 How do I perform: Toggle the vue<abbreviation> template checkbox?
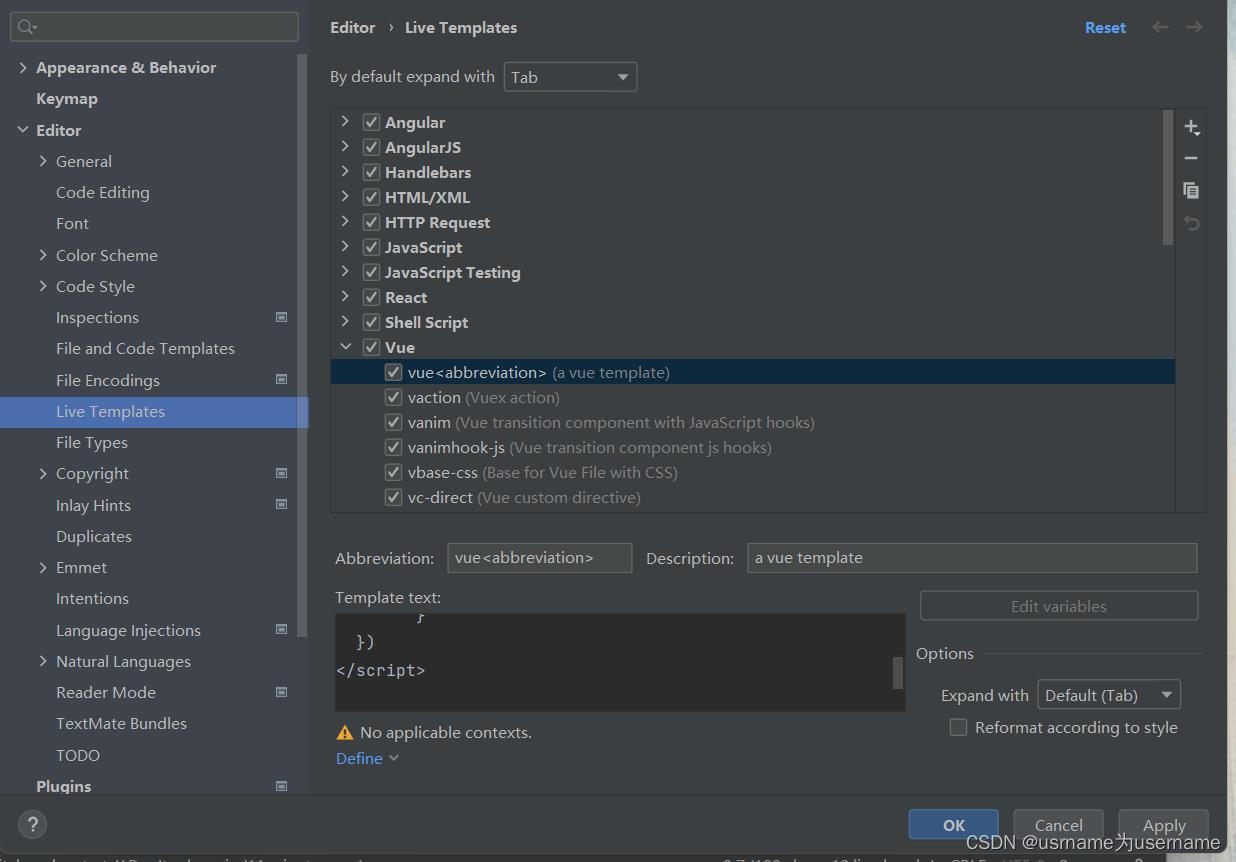(394, 372)
